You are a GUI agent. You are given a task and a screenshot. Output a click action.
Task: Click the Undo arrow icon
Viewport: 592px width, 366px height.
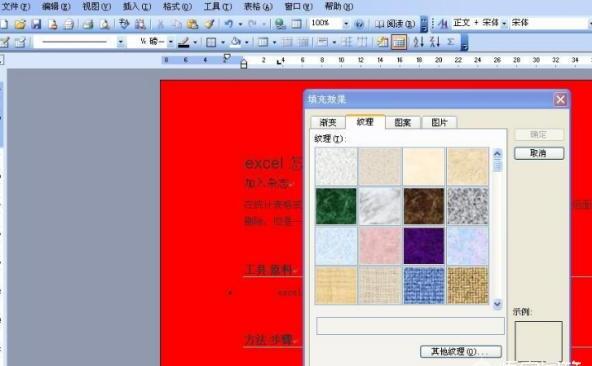229,24
